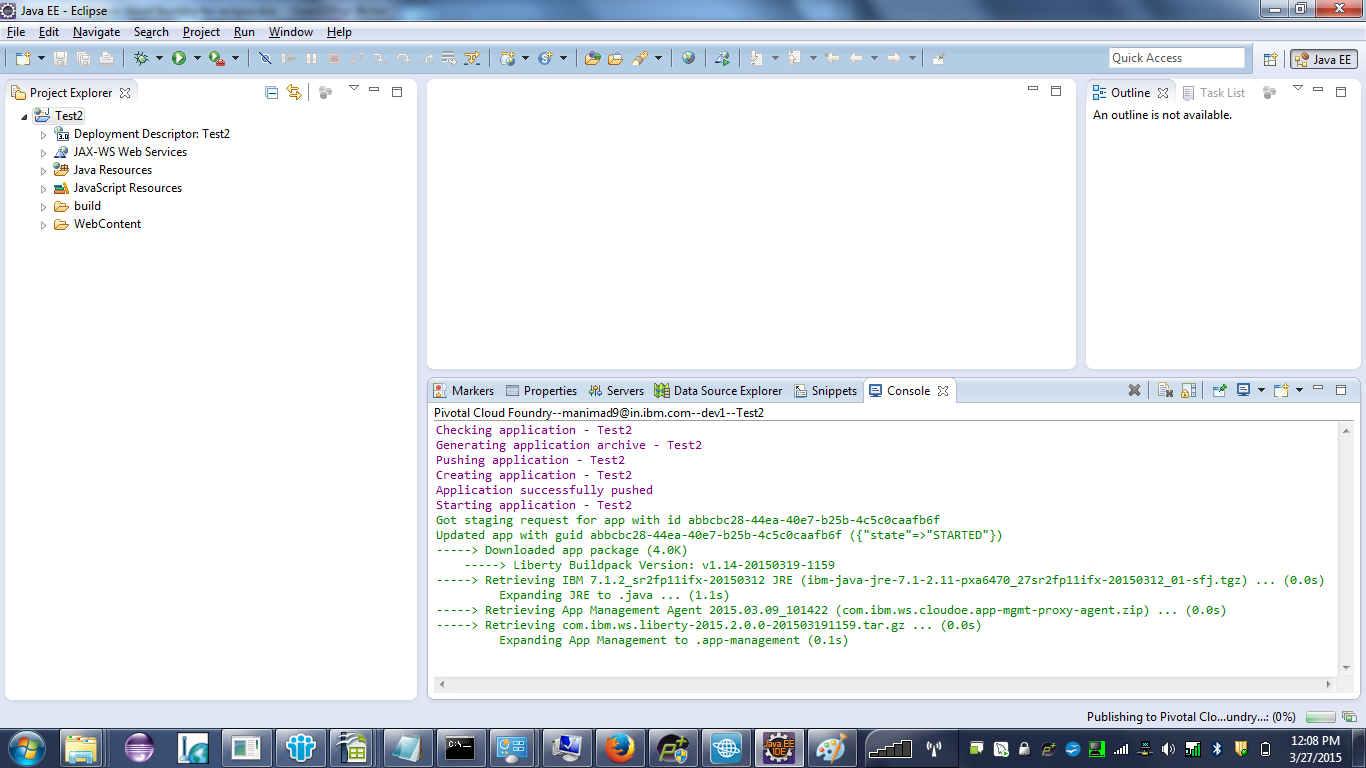Save all open editors
Screen dimensions: 1366x768
(x=84, y=58)
